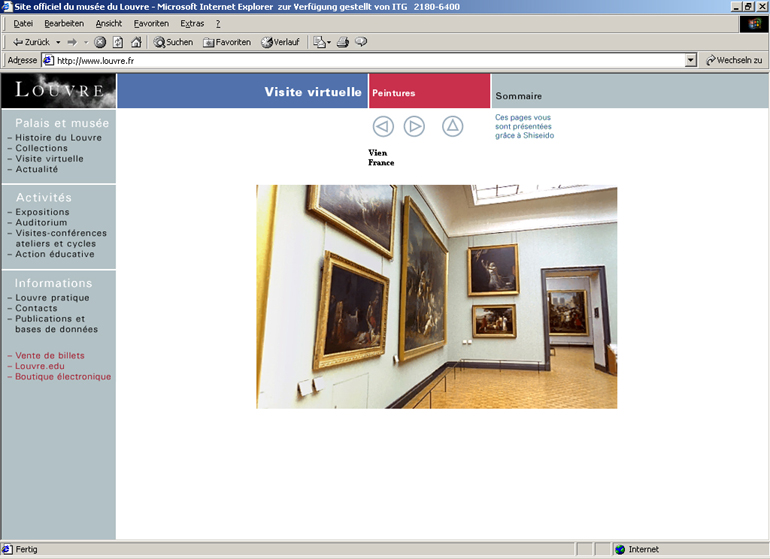Open the Collections link in sidebar
This screenshot has height=559, width=770.
41,148
